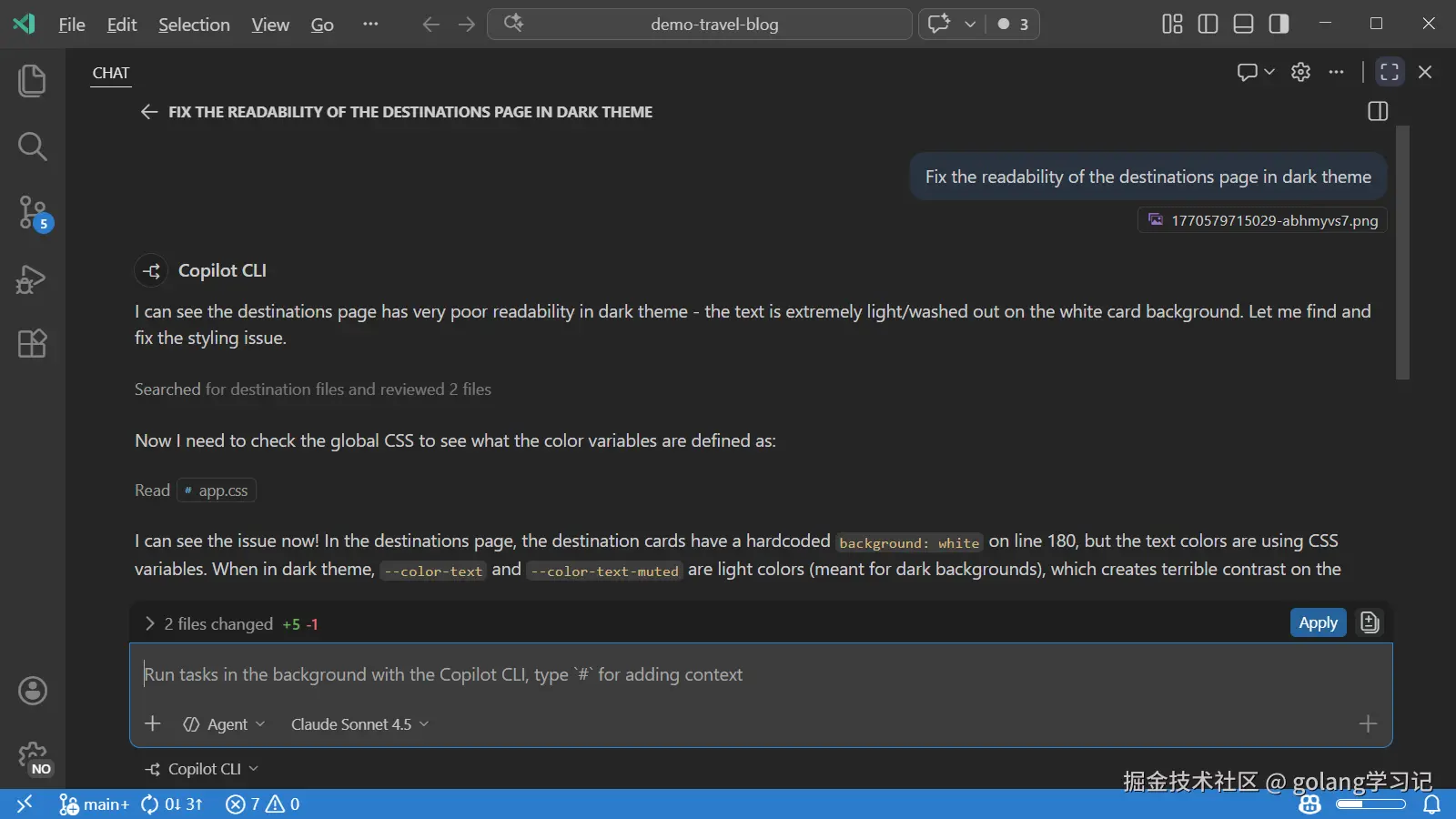Open the 3 active sessions indicator in title bar

point(1013,25)
